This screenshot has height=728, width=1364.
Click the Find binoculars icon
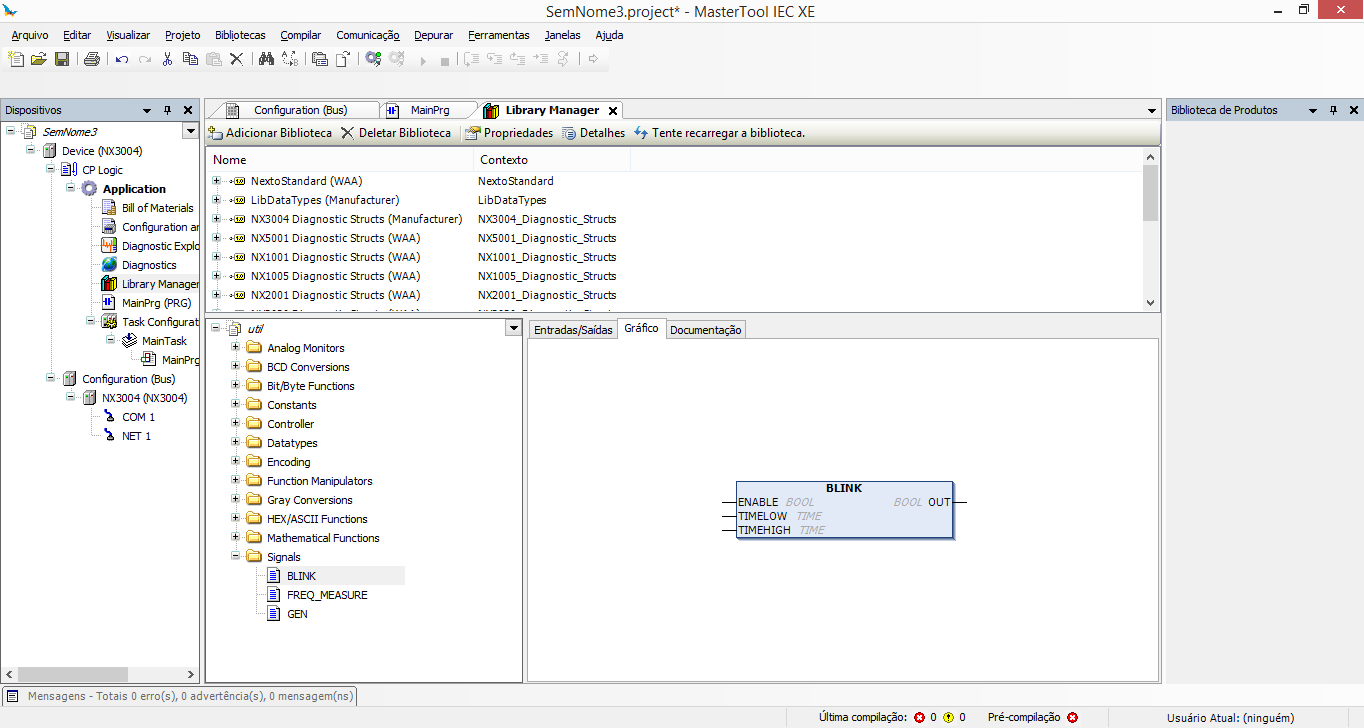266,59
